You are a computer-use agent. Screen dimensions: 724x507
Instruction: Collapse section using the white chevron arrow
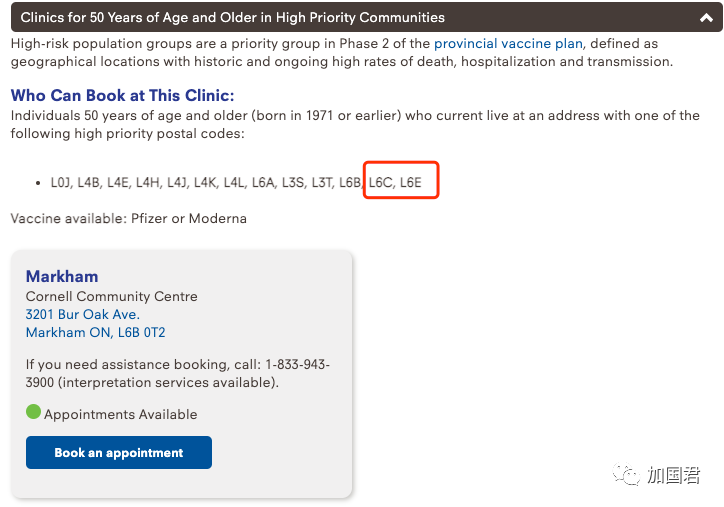706,18
